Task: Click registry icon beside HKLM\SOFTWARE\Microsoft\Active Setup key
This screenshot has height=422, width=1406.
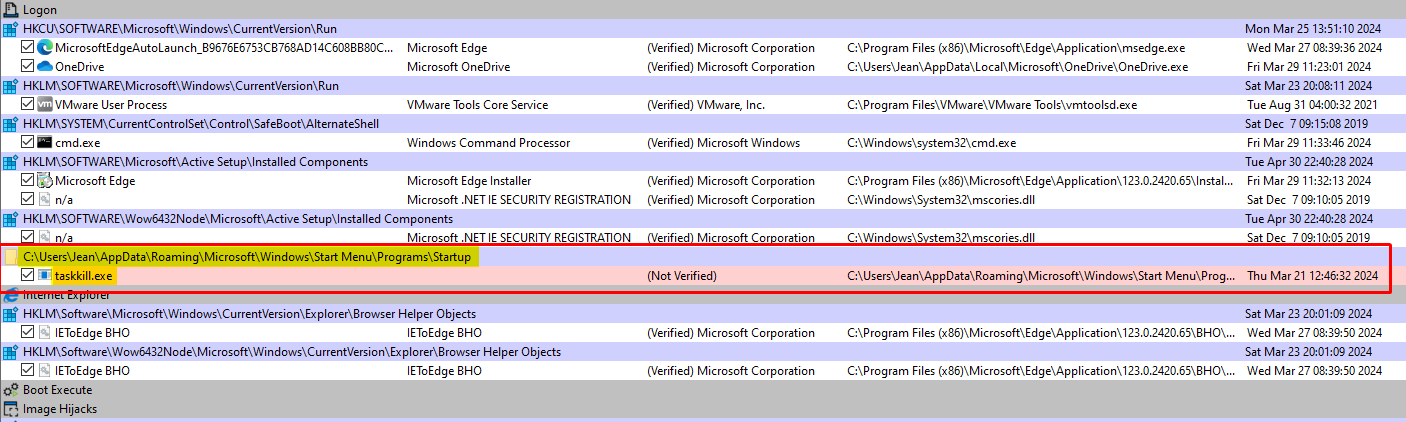Action: 10,161
